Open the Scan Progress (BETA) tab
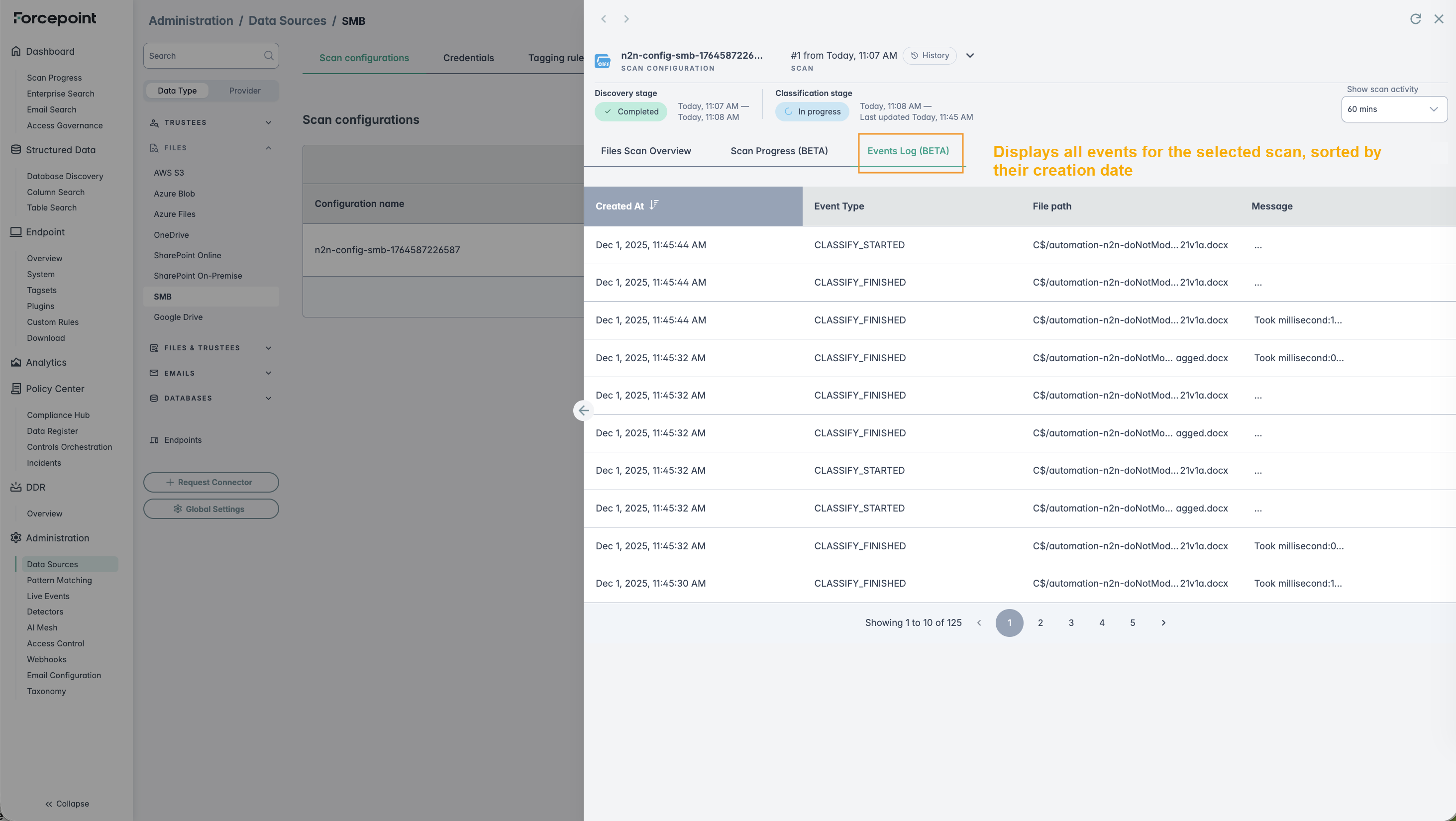1456x821 pixels. [x=779, y=151]
